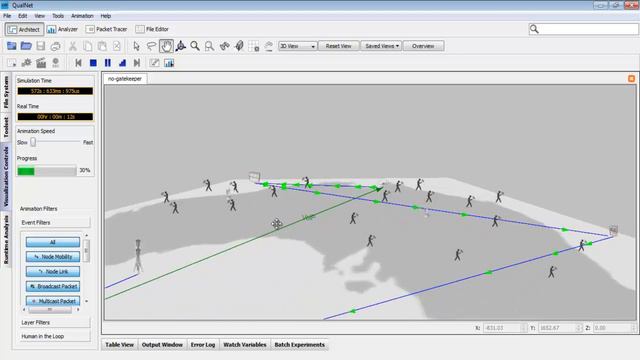This screenshot has width=640, height=360.
Task: Open the File System side tab
Action: [6, 93]
